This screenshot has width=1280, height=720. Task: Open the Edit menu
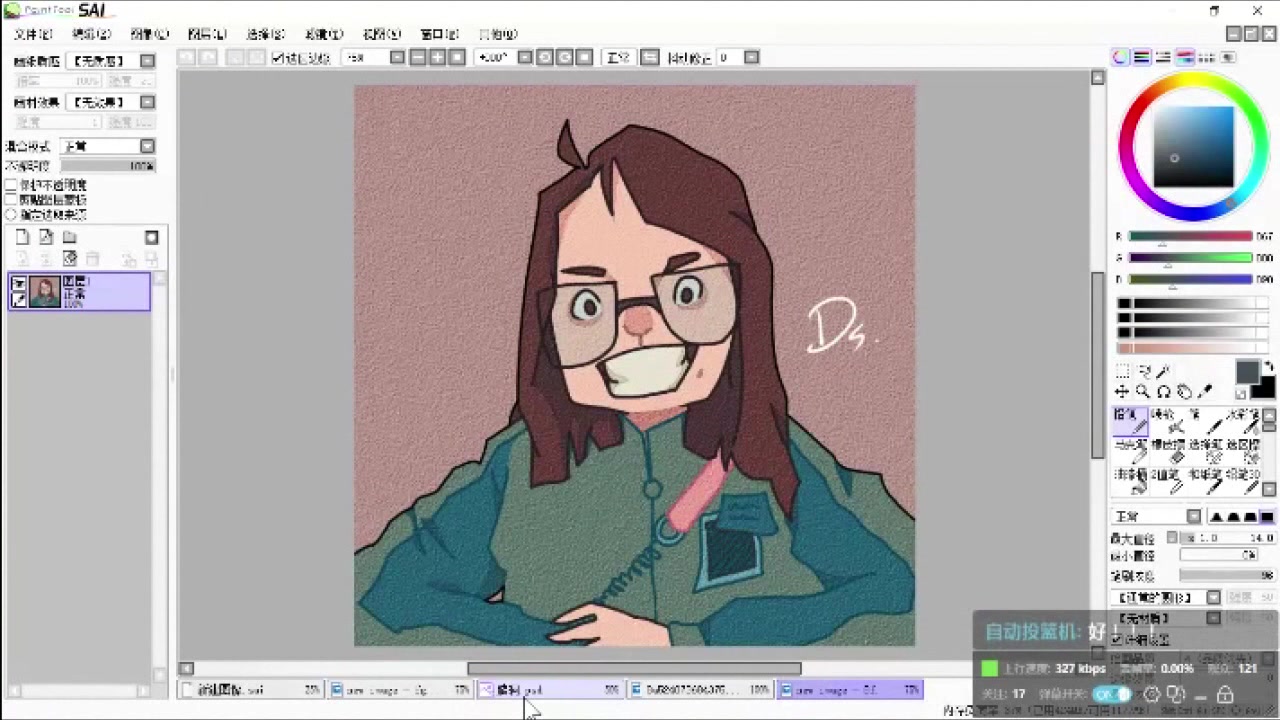pos(91,34)
